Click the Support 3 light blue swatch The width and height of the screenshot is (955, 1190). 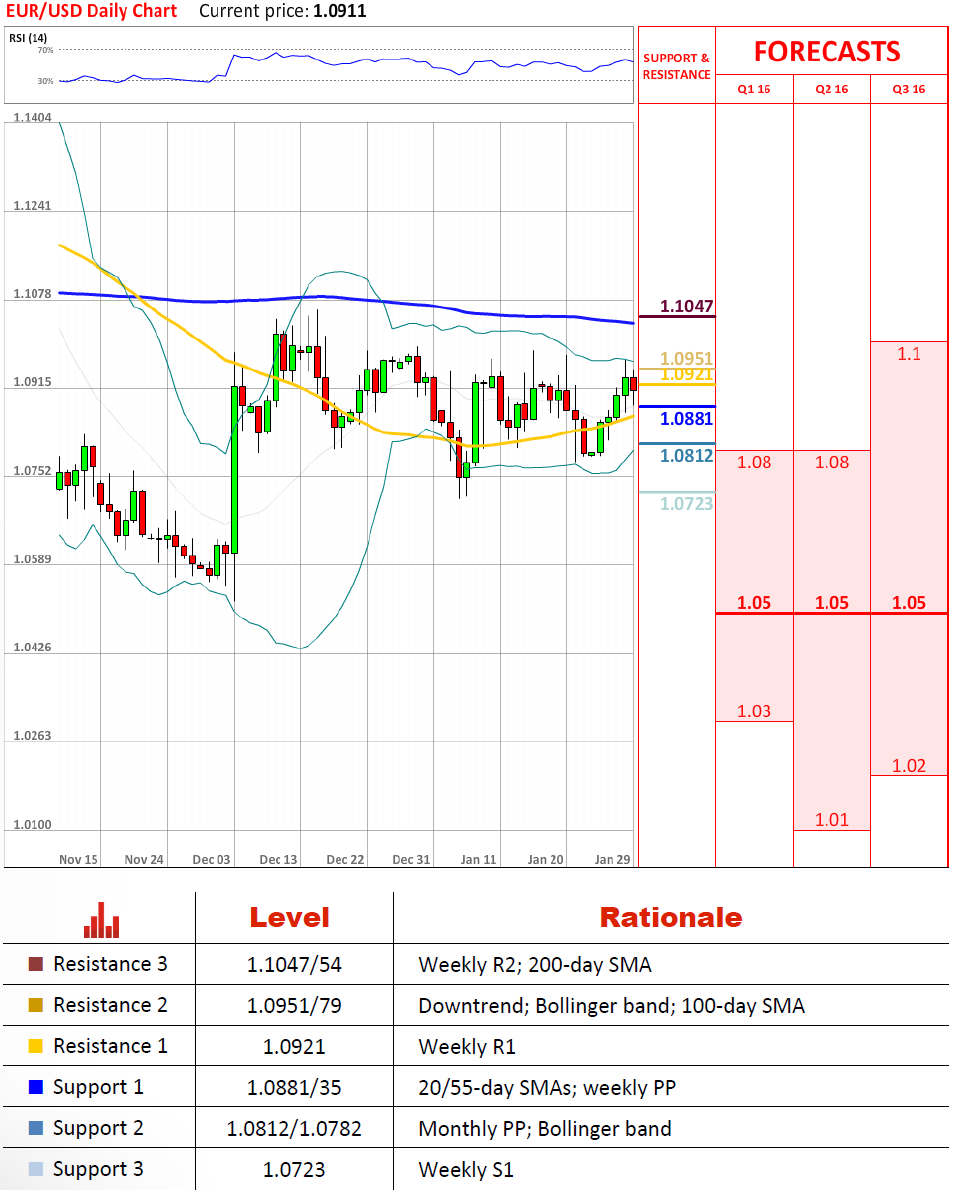tap(36, 1169)
